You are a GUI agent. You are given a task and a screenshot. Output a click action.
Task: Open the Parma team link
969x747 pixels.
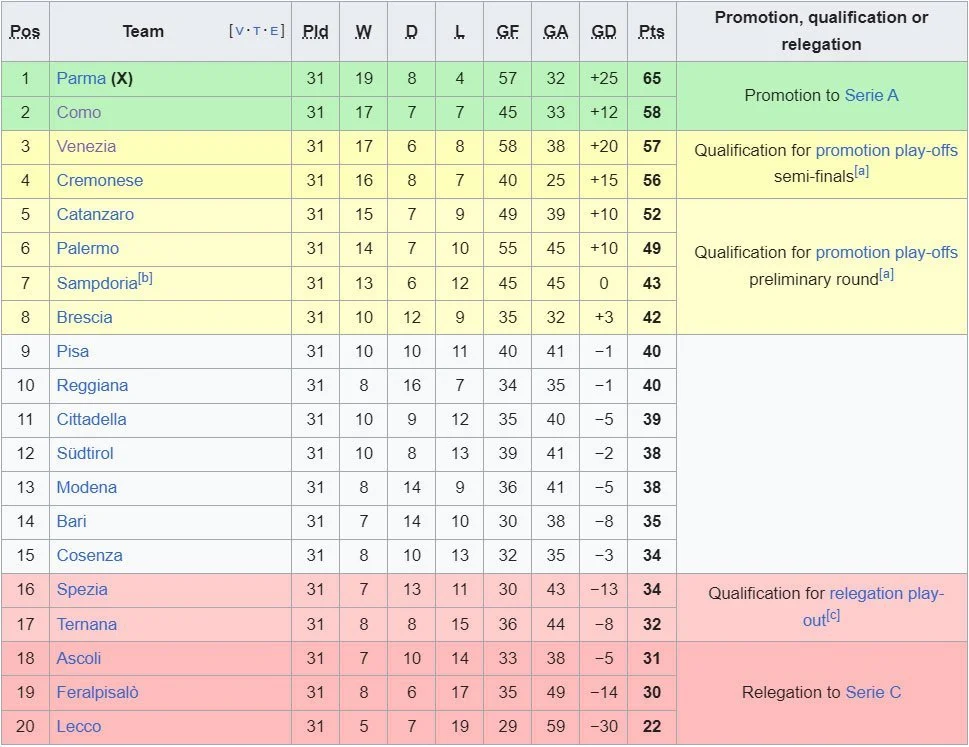pos(81,78)
